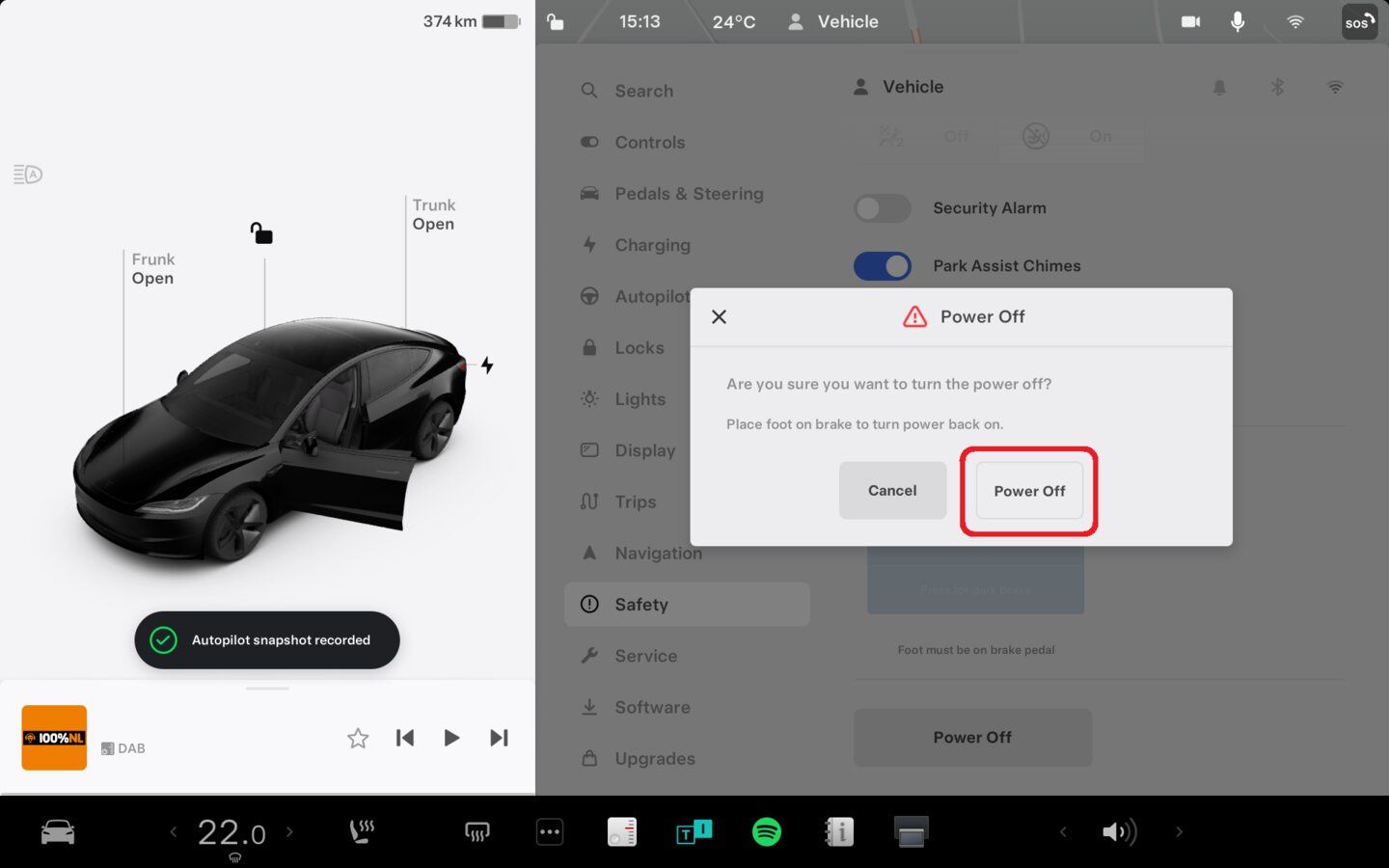Close the Power Off dialog with X
Screen dimensions: 1389x868
(719, 317)
